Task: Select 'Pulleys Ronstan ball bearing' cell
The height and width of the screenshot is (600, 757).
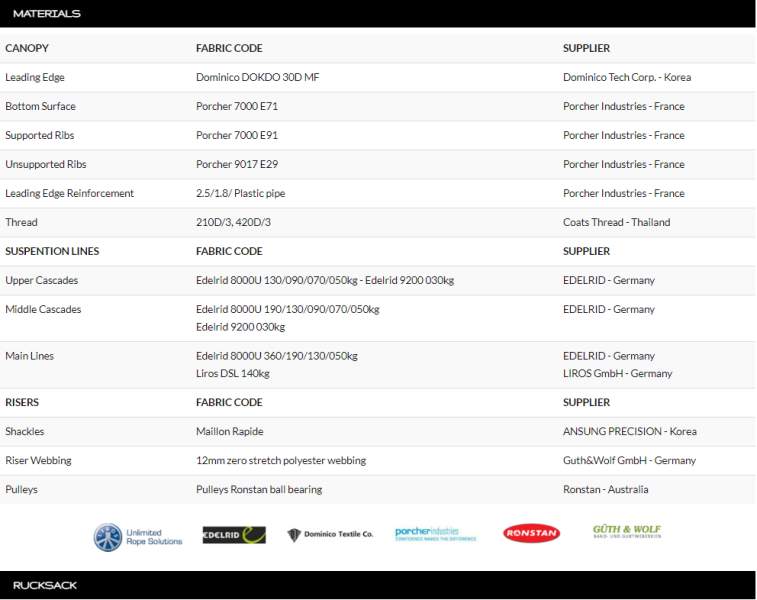Action: coord(259,489)
